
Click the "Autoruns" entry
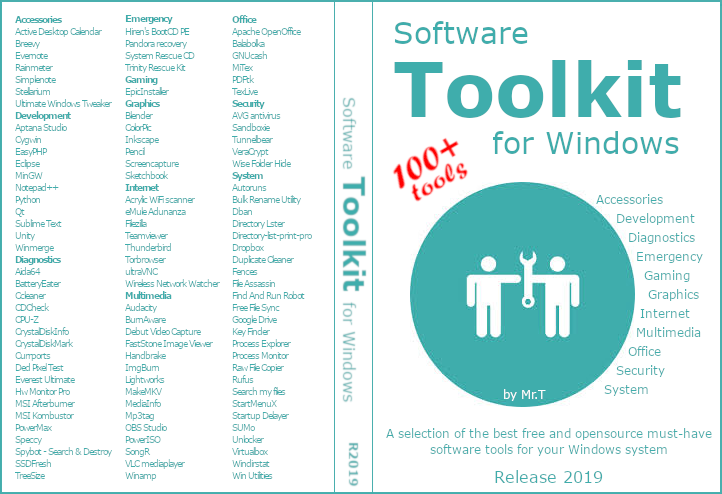click(249, 188)
